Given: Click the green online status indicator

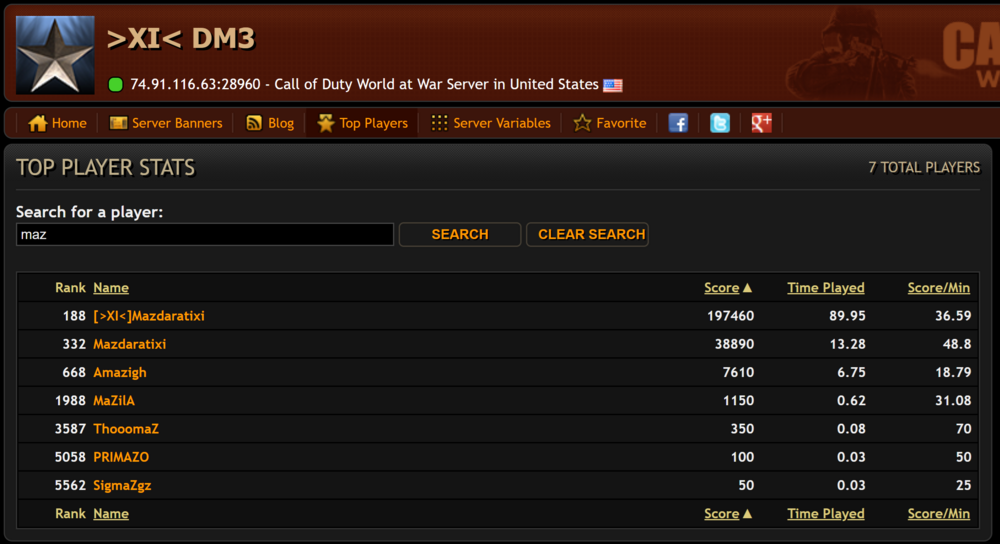Looking at the screenshot, I should 115,84.
